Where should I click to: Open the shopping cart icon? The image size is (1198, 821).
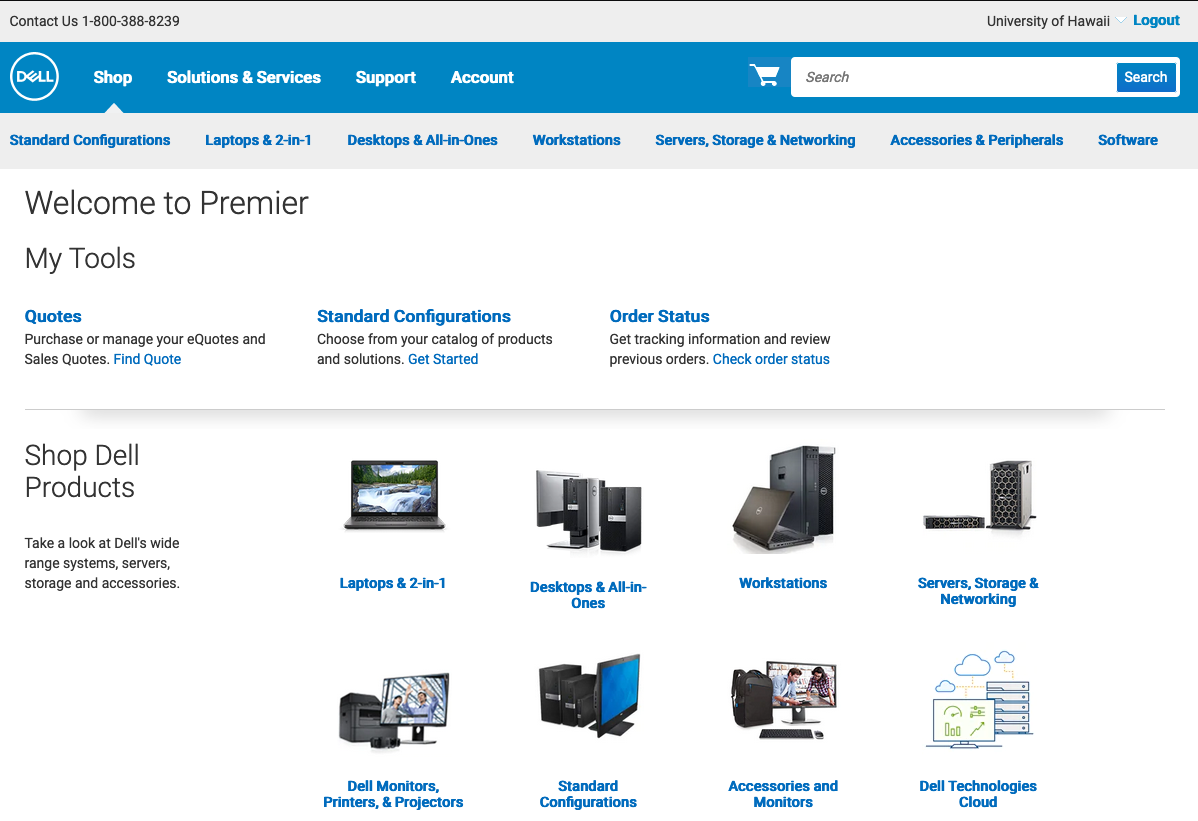(x=764, y=75)
